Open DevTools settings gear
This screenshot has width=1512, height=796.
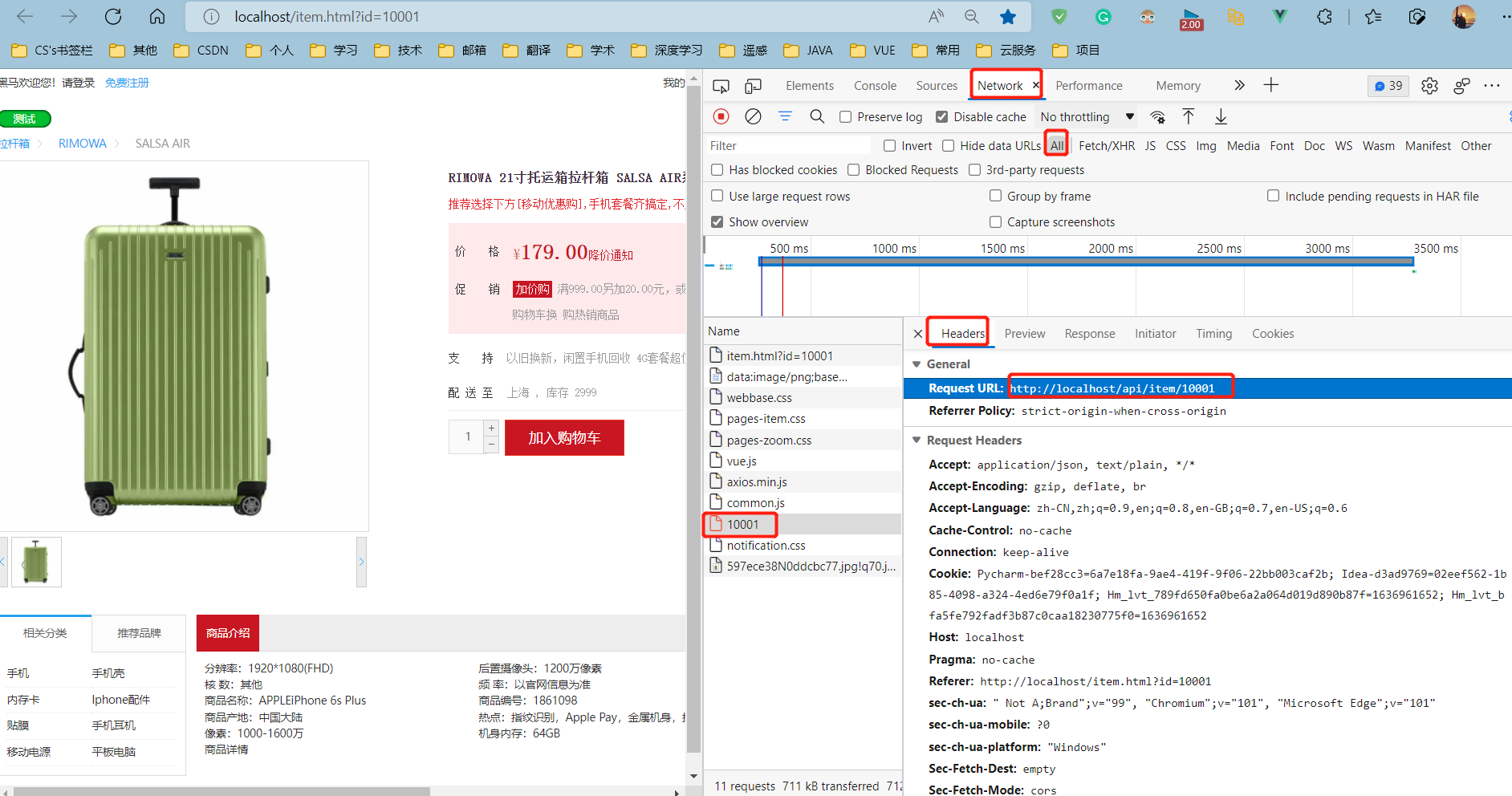1429,86
